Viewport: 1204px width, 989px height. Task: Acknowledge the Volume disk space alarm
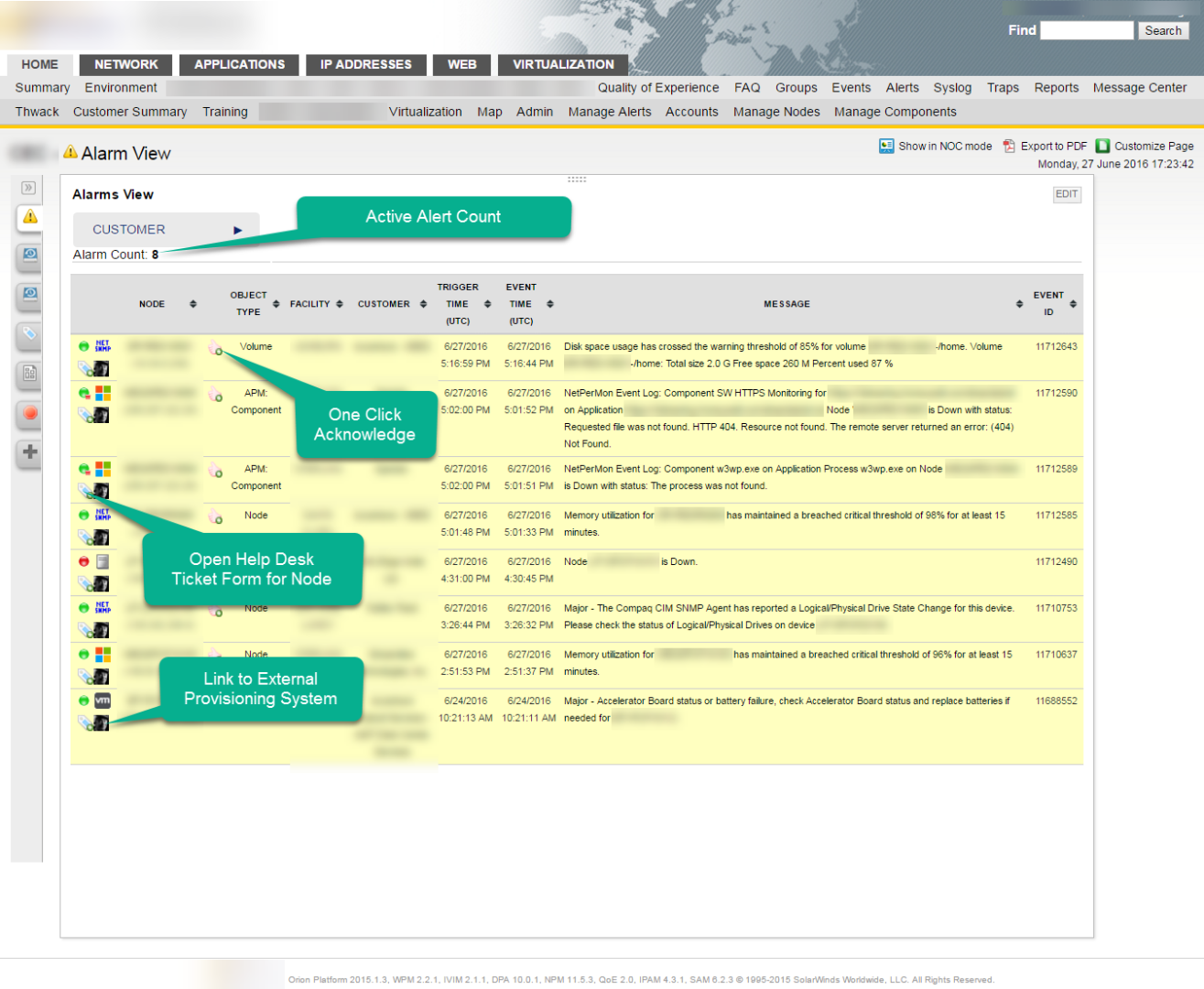[215, 348]
